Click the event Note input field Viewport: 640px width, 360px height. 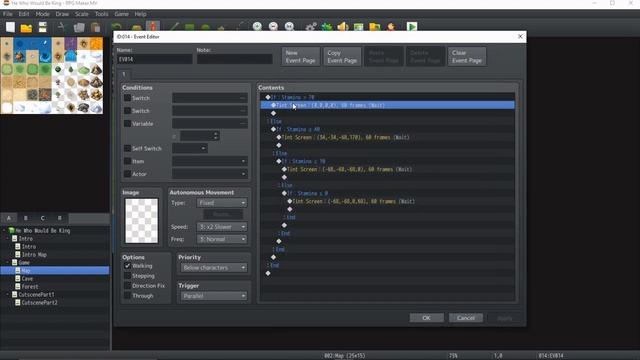pos(235,59)
